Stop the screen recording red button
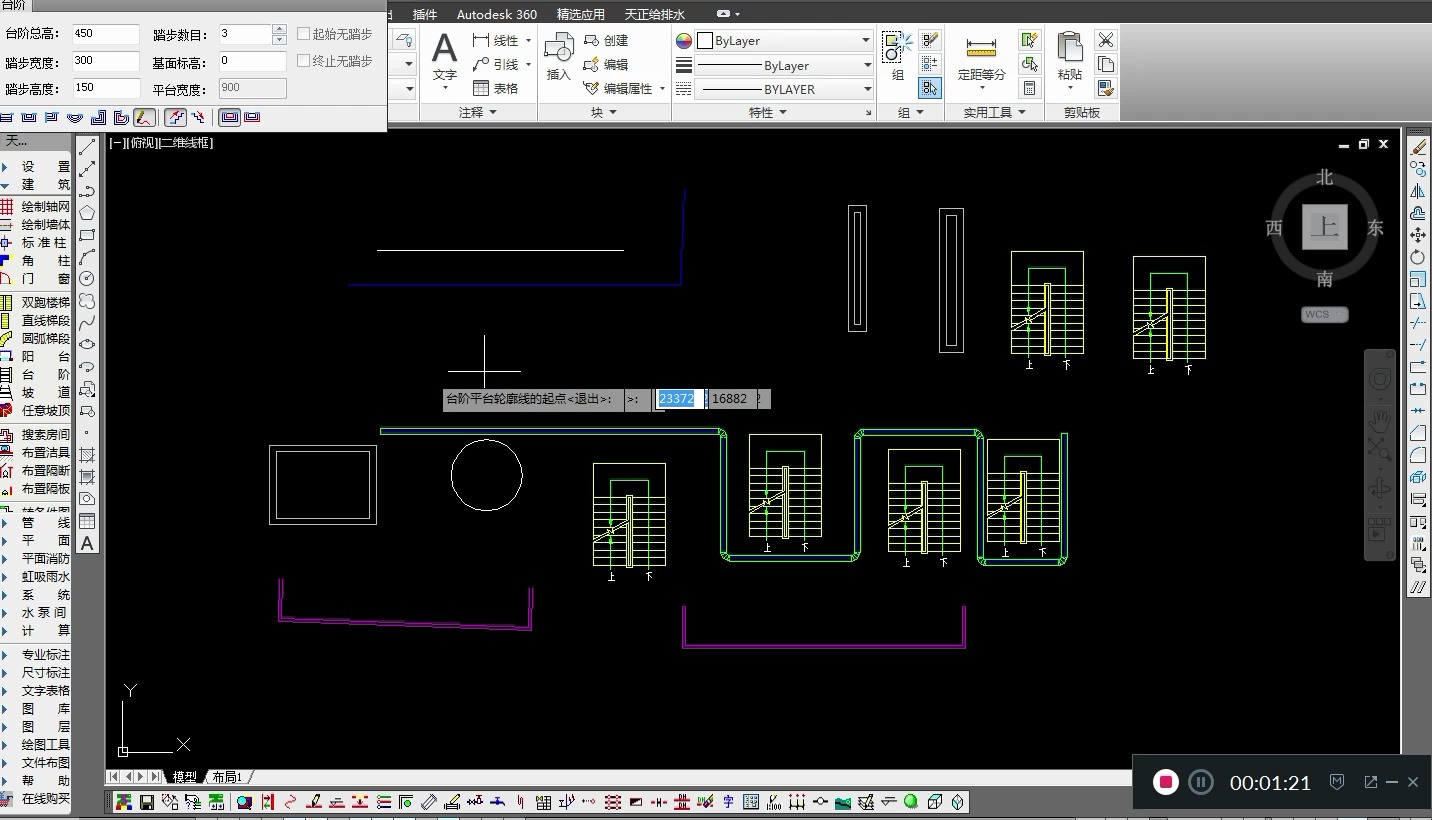1432x820 pixels. (1165, 782)
